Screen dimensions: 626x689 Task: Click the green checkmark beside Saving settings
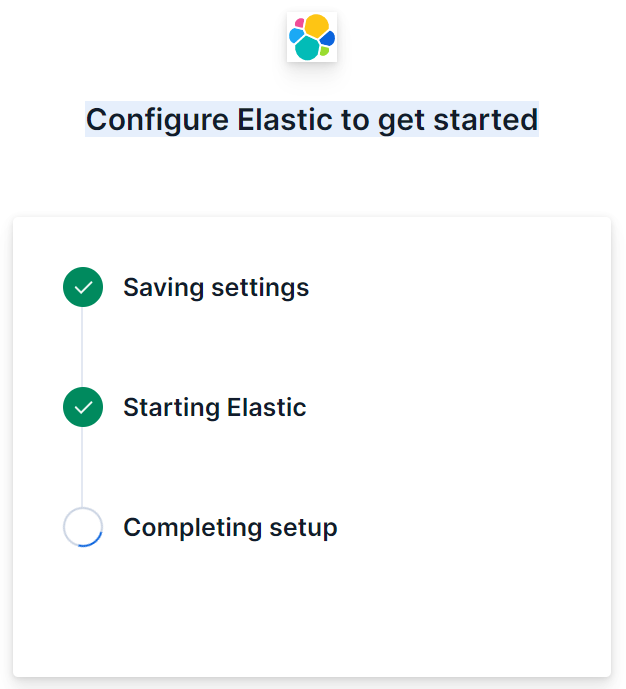[x=83, y=288]
